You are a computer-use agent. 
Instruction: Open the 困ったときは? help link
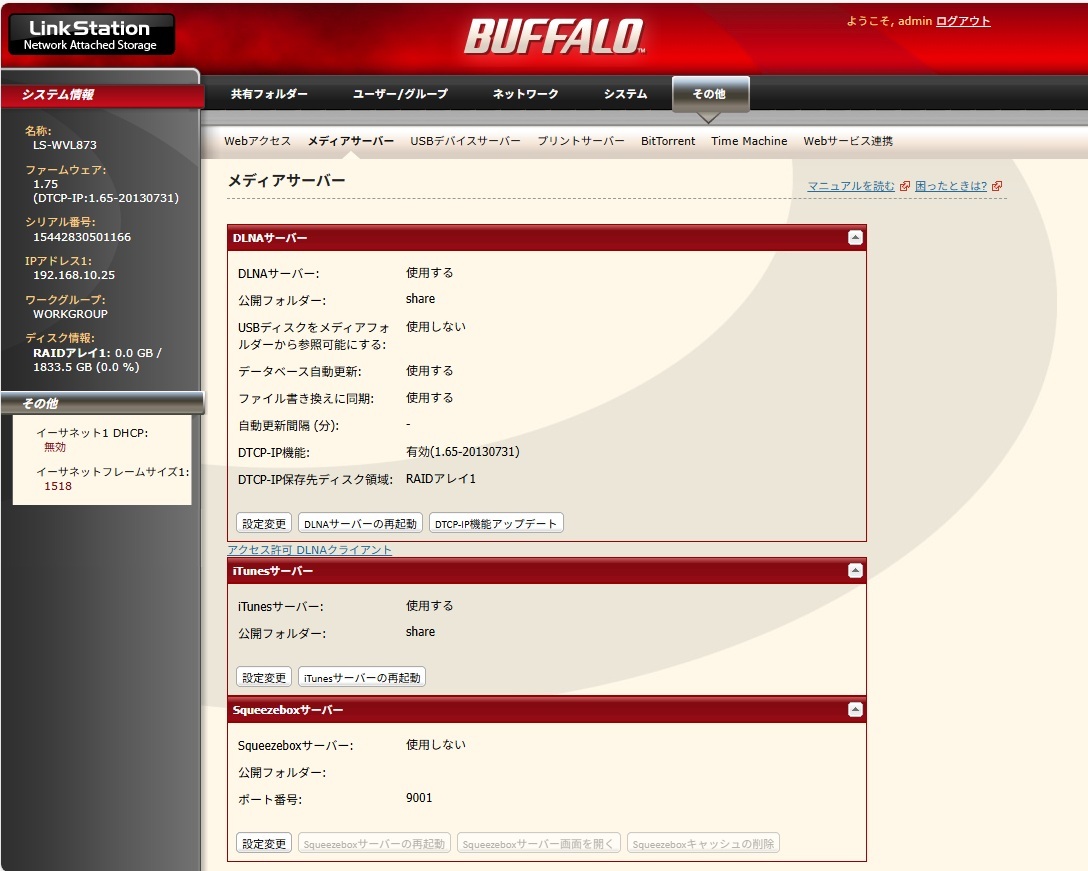[951, 186]
